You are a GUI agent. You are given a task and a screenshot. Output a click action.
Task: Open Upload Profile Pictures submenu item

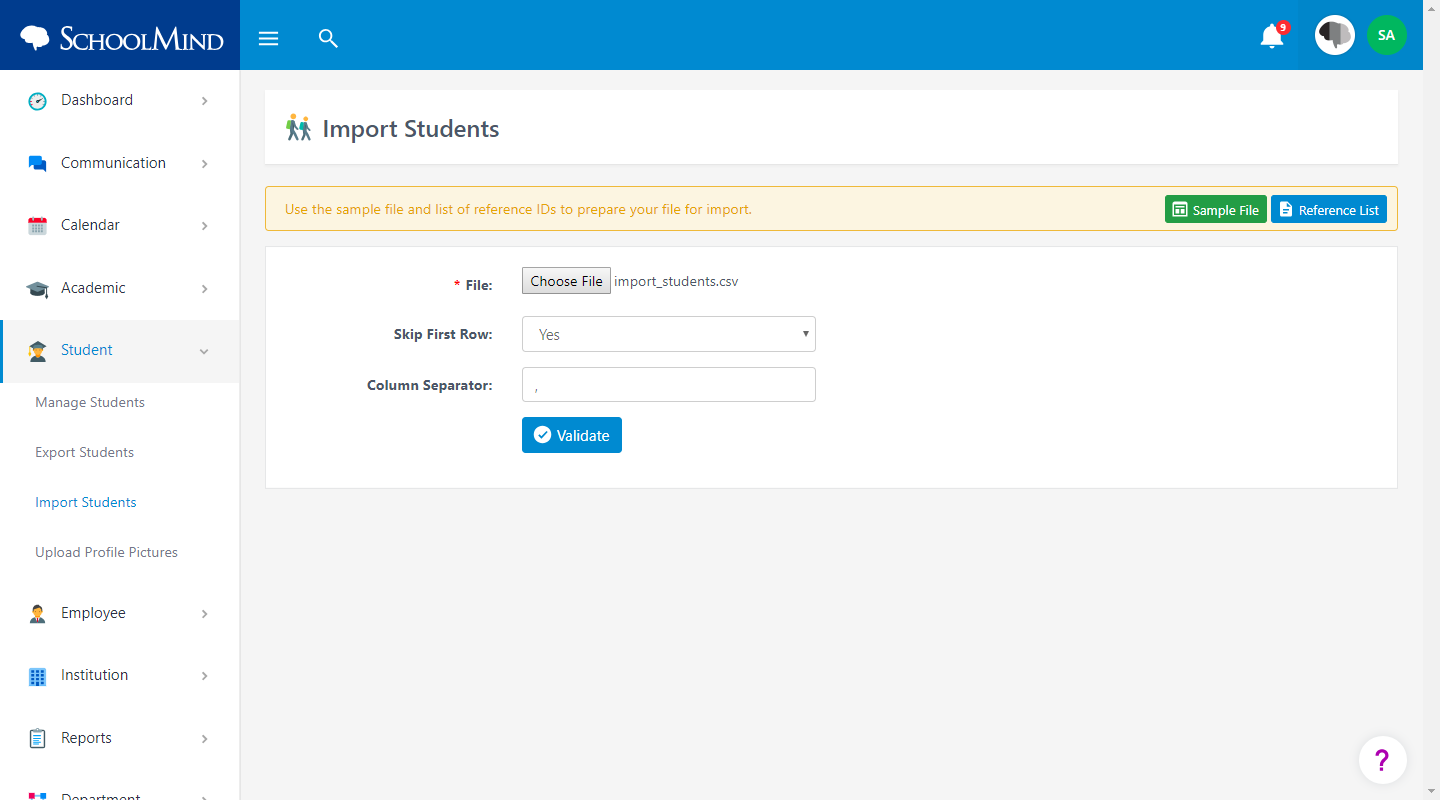pyautogui.click(x=106, y=552)
